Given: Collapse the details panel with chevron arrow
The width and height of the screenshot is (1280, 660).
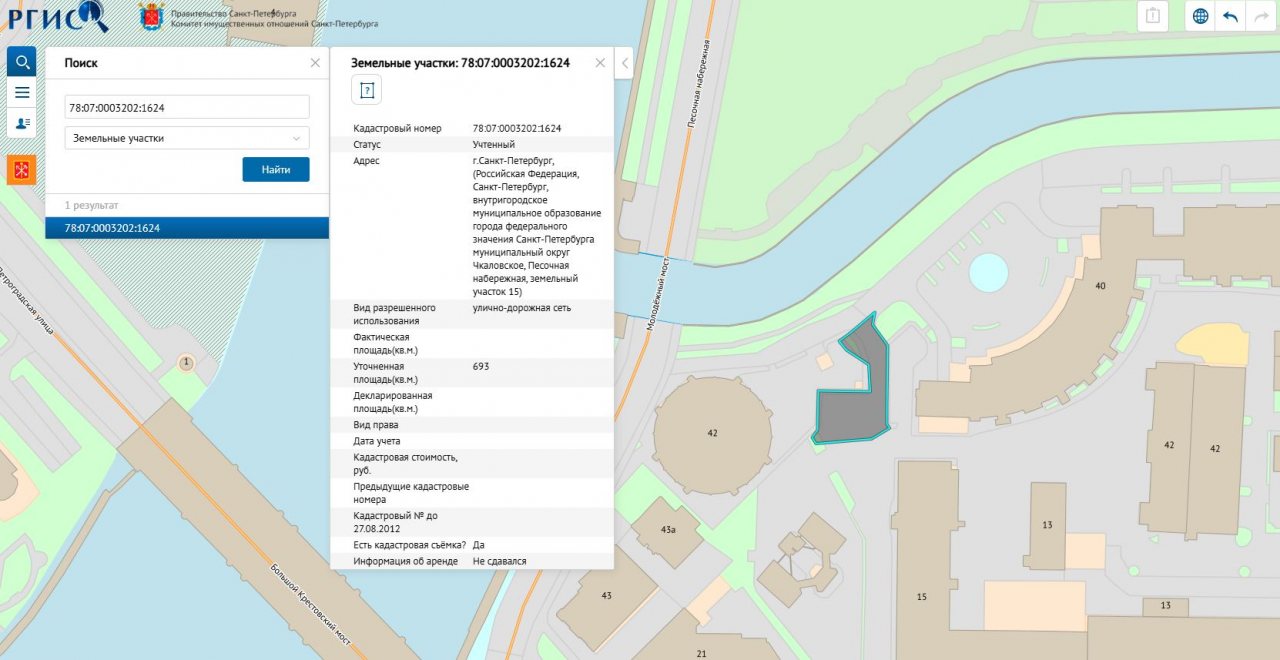Looking at the screenshot, I should (625, 63).
